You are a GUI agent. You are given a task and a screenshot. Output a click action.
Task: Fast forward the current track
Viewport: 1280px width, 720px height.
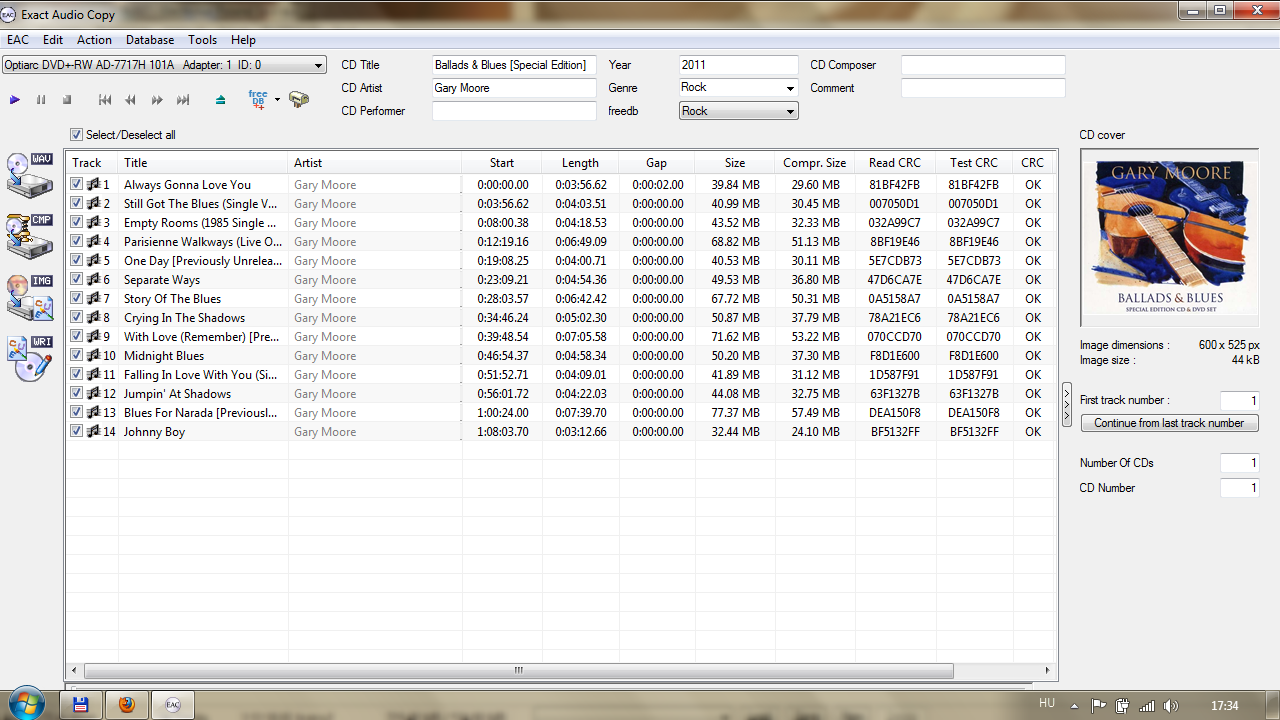157,100
